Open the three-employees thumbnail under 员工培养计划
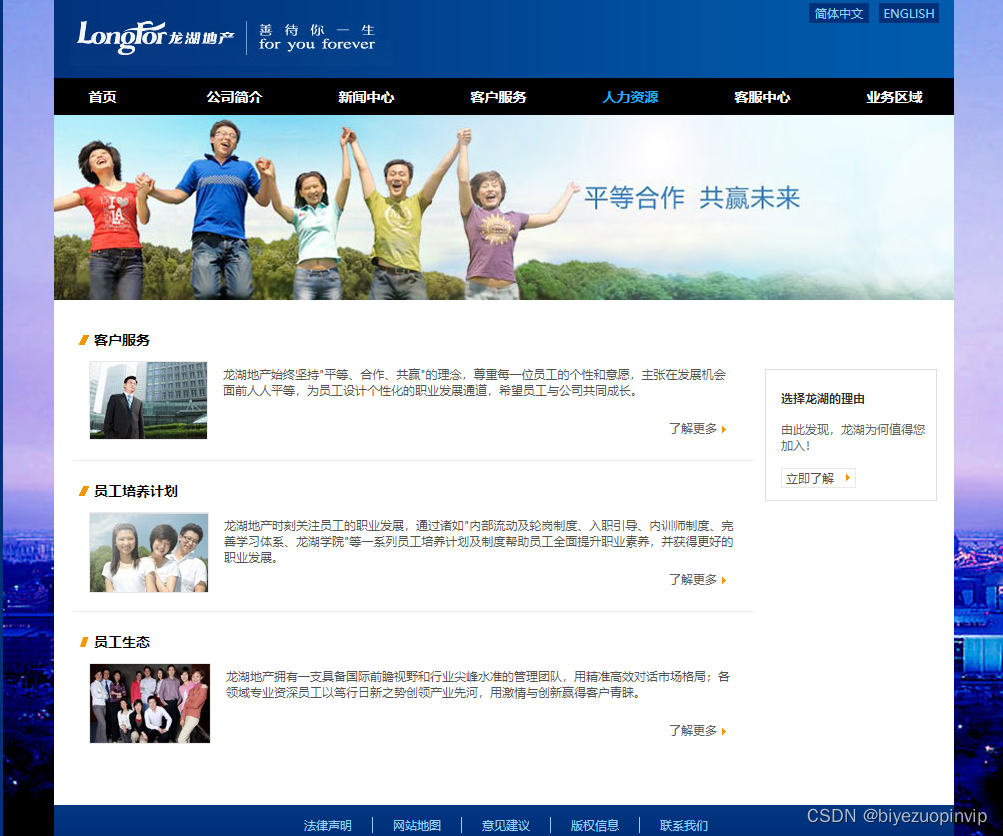The image size is (1003, 836). click(x=149, y=552)
